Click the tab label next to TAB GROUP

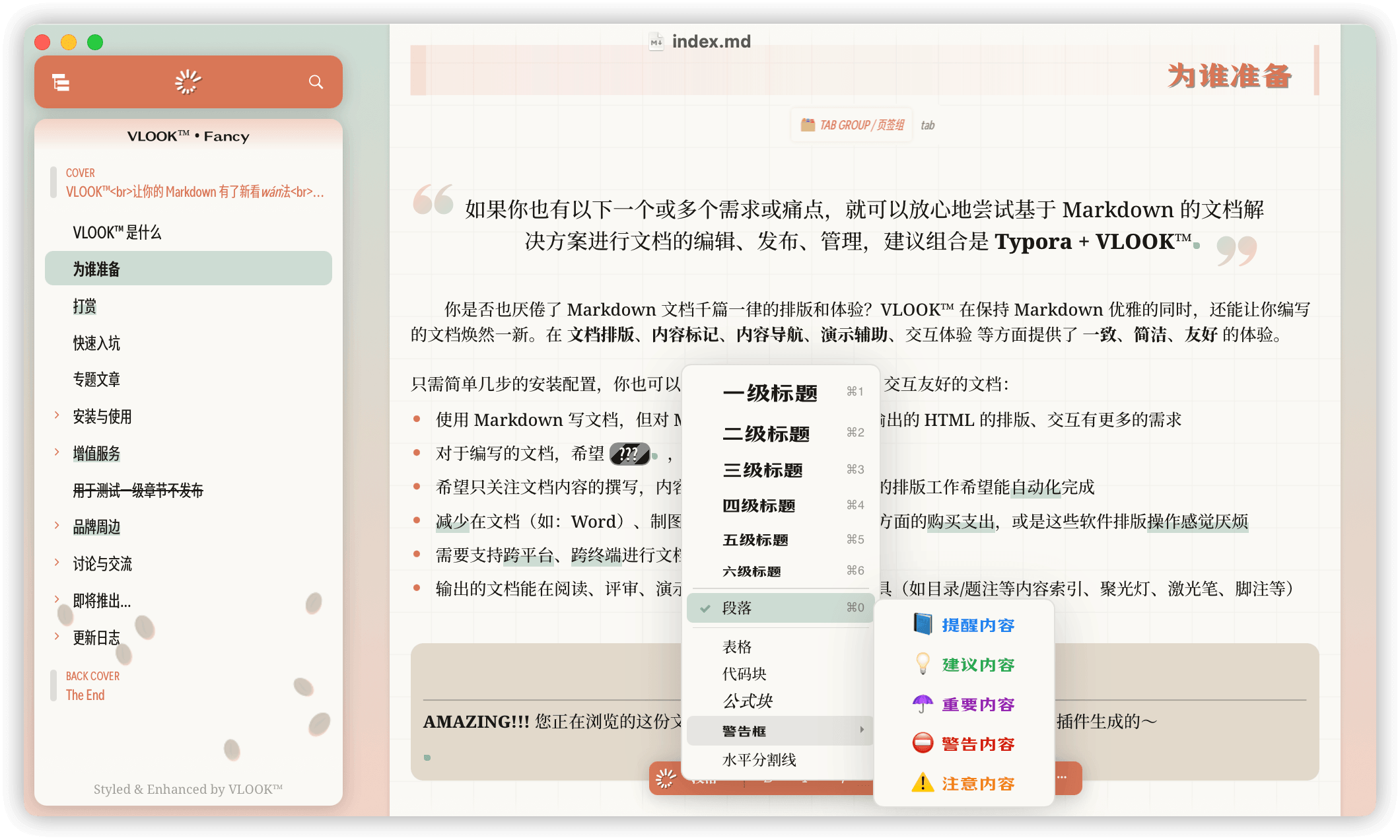928,125
